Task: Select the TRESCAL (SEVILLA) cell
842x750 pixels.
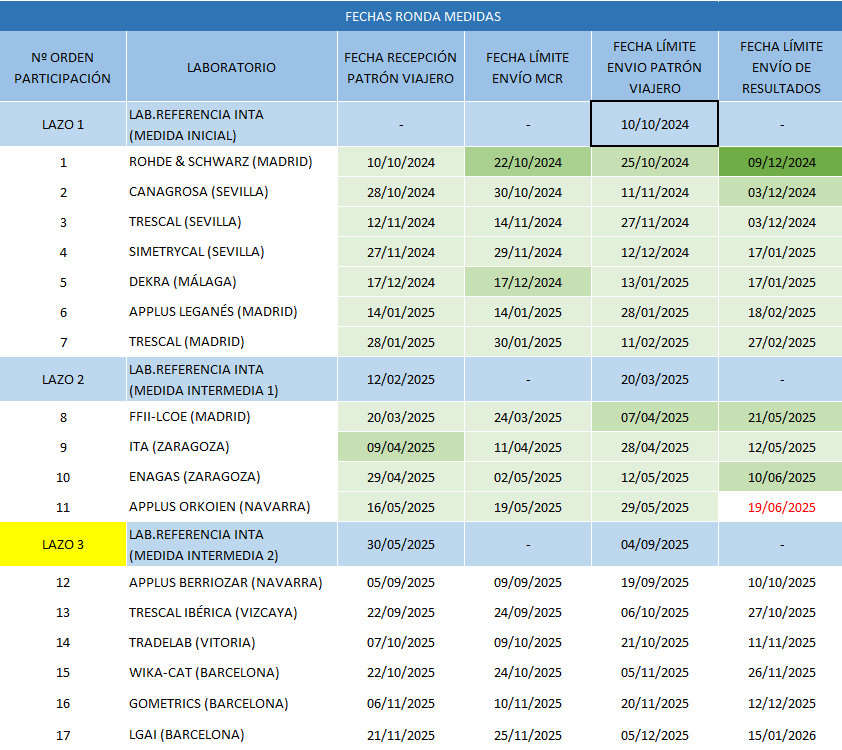Action: coord(231,222)
